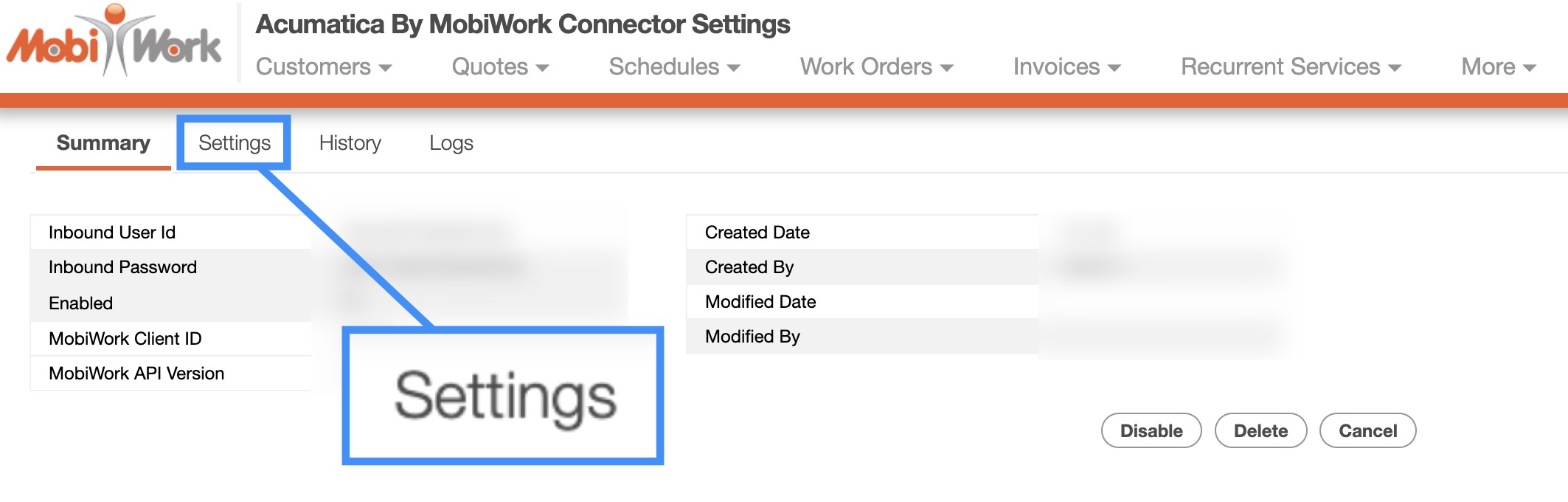The height and width of the screenshot is (502, 1568).
Task: Select the Summary tab
Action: pos(103,143)
